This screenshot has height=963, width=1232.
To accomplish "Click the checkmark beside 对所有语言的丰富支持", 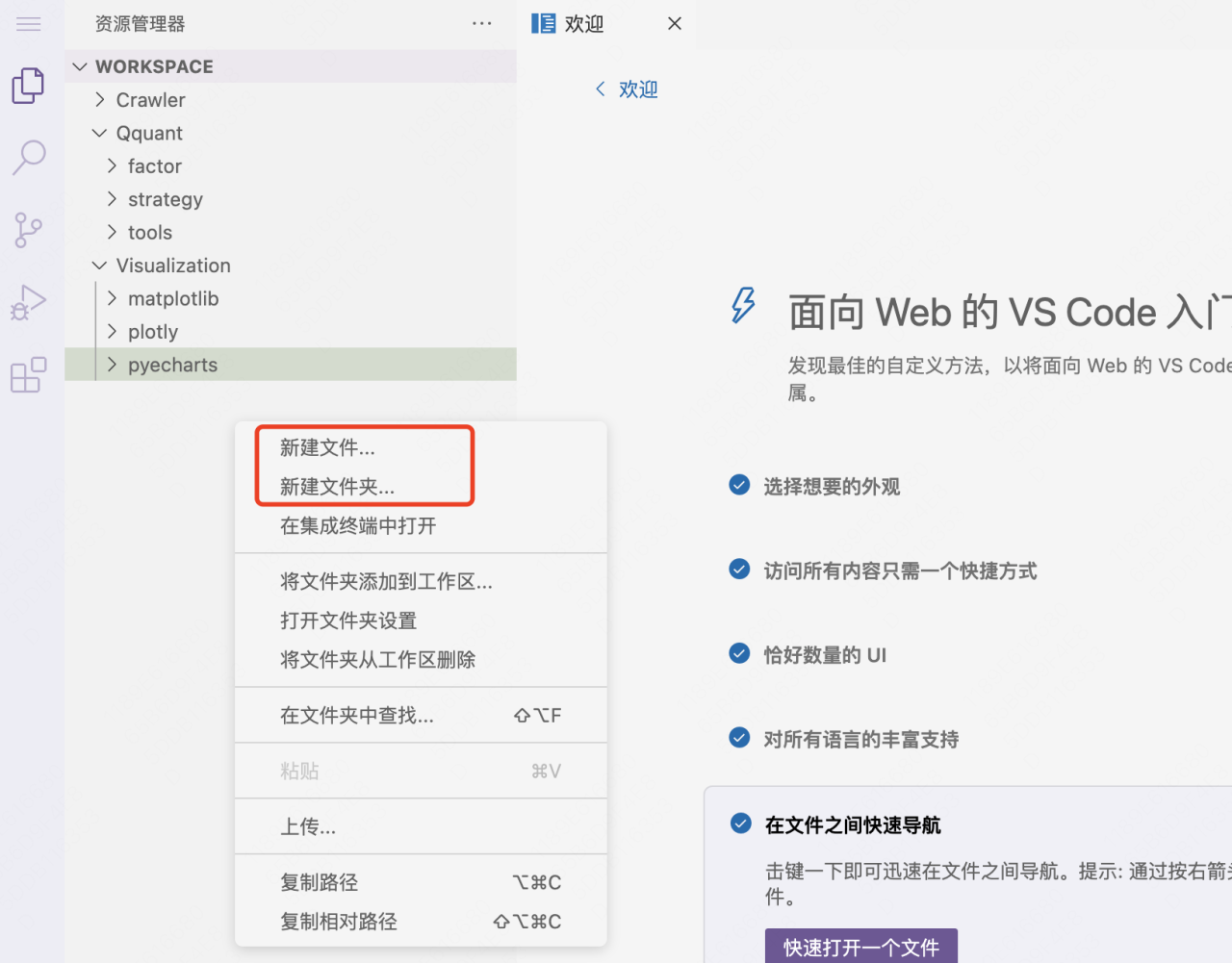I will point(739,738).
